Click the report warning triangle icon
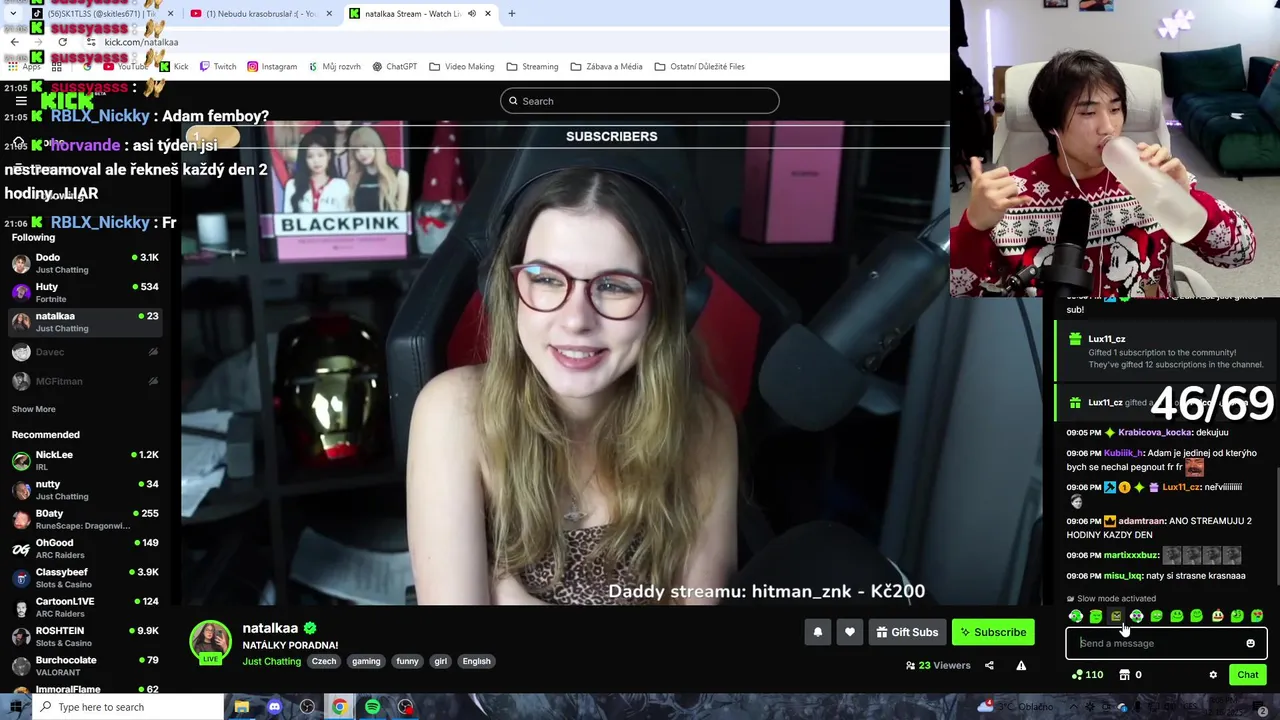Image resolution: width=1280 pixels, height=720 pixels. tap(1021, 665)
